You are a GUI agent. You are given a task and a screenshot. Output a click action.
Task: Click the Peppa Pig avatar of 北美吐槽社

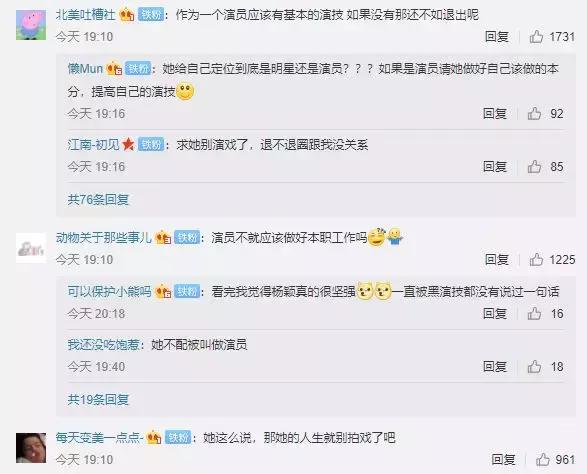[31, 25]
